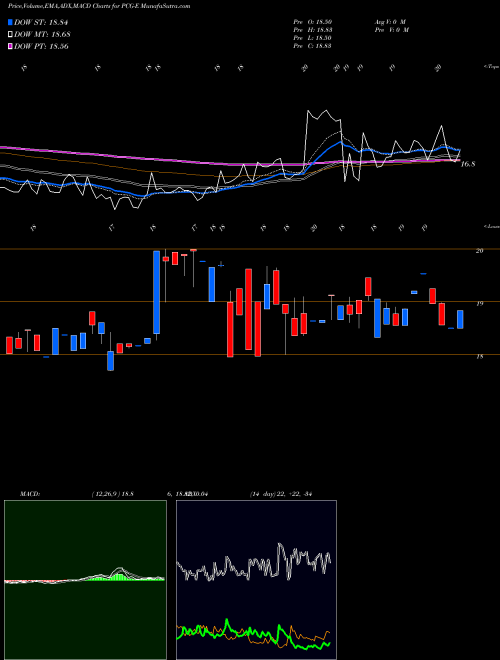
Task: Click the 'Pre H: 18.83' high value
Action: point(313,30)
